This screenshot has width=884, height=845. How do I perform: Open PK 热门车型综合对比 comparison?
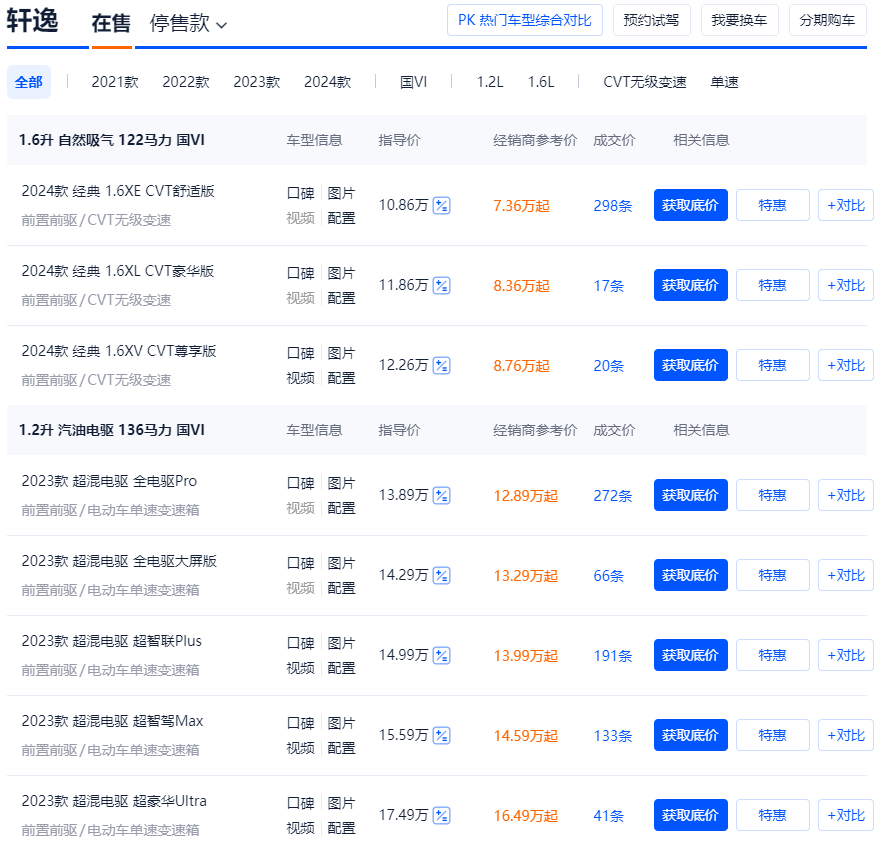(525, 20)
